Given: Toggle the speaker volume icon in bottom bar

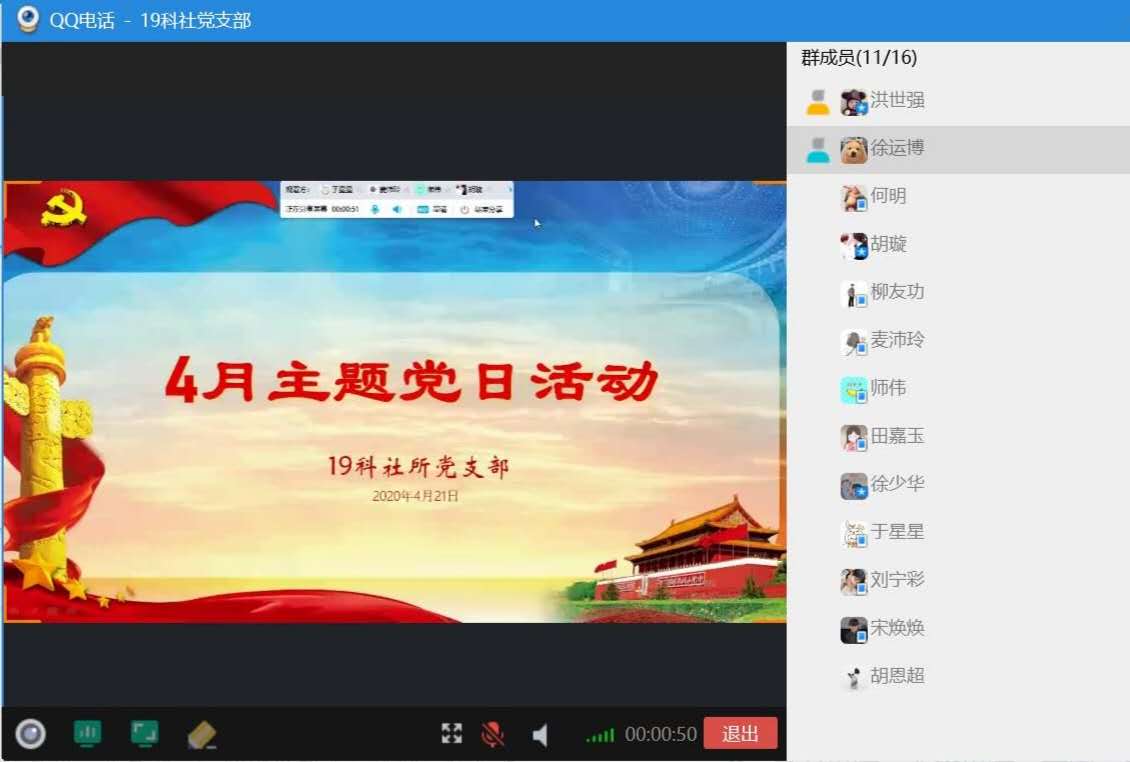Looking at the screenshot, I should pos(540,736).
